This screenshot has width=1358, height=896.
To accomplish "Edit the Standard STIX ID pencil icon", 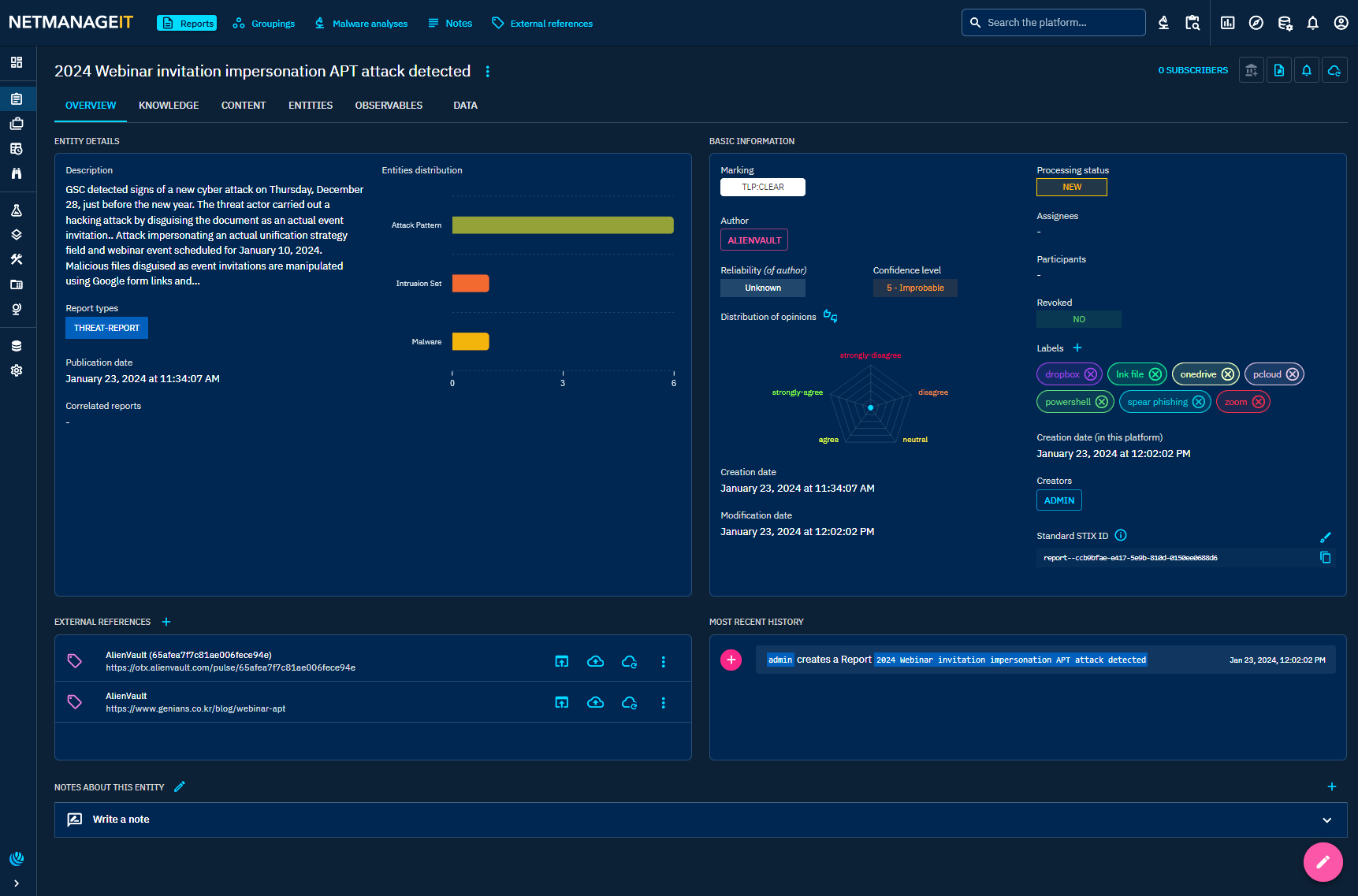I will (1325, 537).
